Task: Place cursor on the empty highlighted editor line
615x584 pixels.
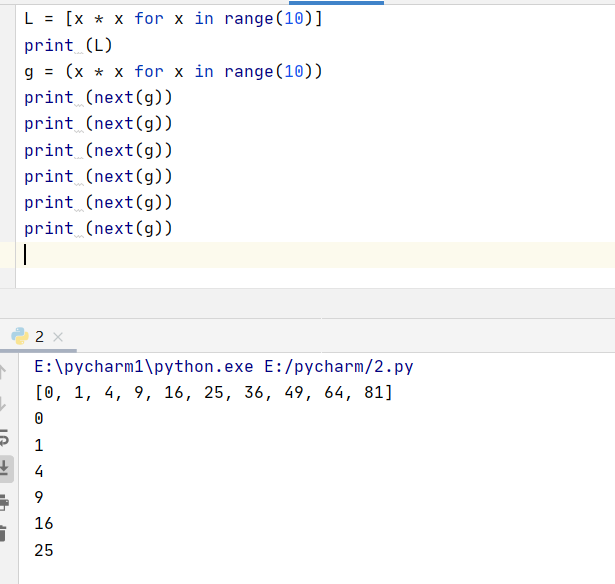Action: 315,255
